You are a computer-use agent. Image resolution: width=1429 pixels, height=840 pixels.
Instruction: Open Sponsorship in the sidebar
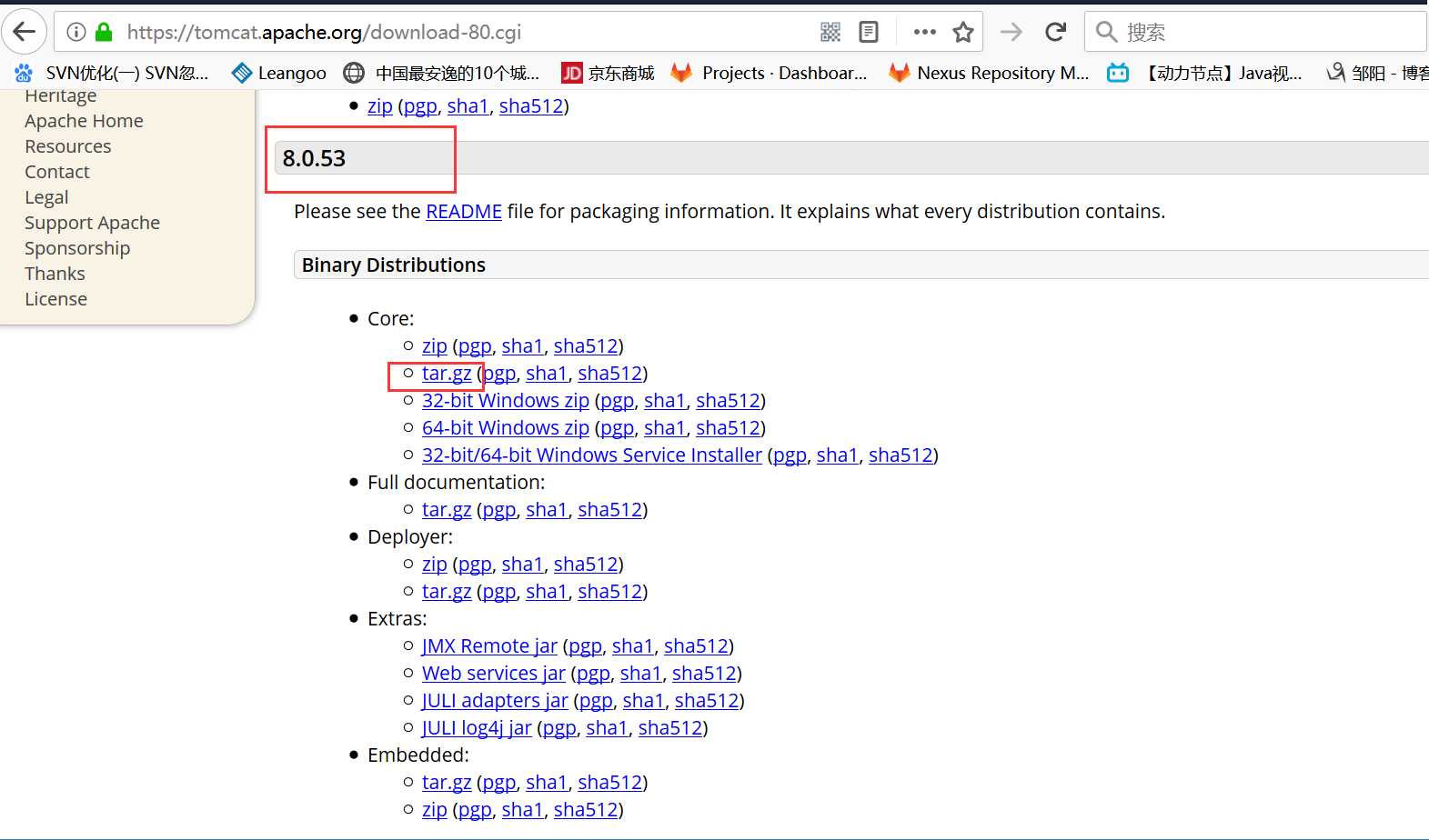(x=77, y=248)
